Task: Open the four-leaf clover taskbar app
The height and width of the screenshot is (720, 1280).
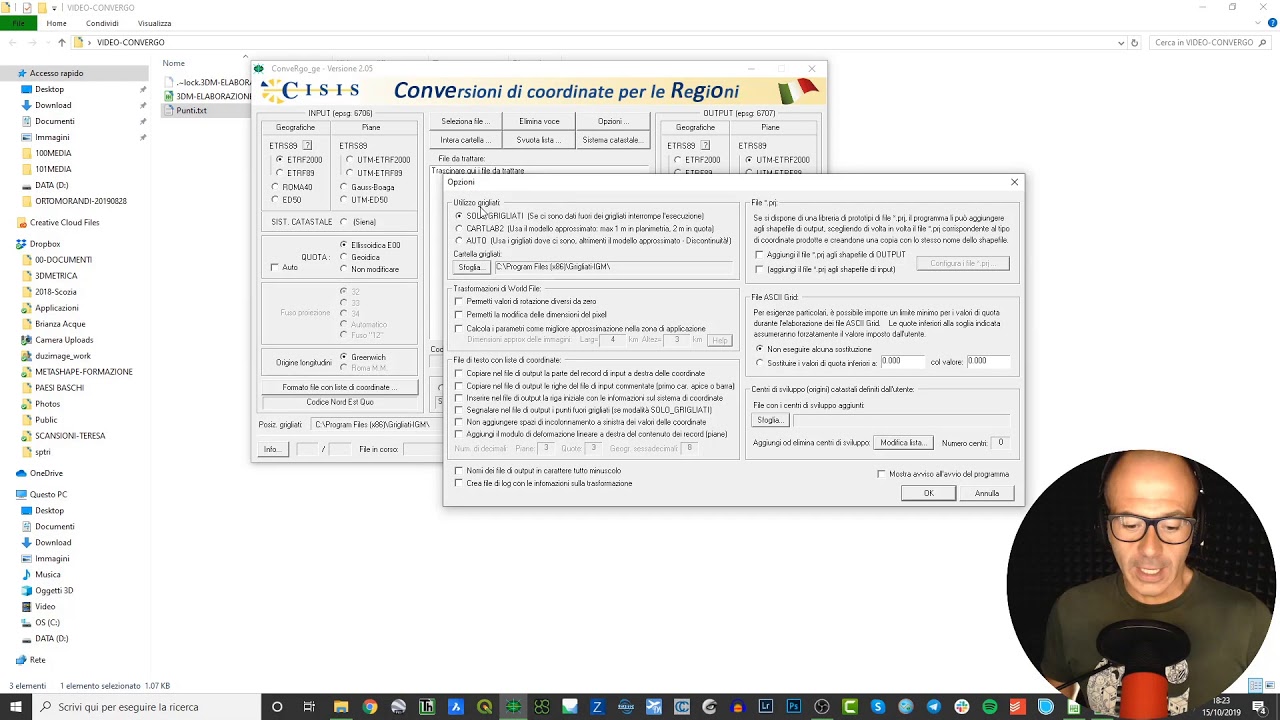Action: coord(541,707)
